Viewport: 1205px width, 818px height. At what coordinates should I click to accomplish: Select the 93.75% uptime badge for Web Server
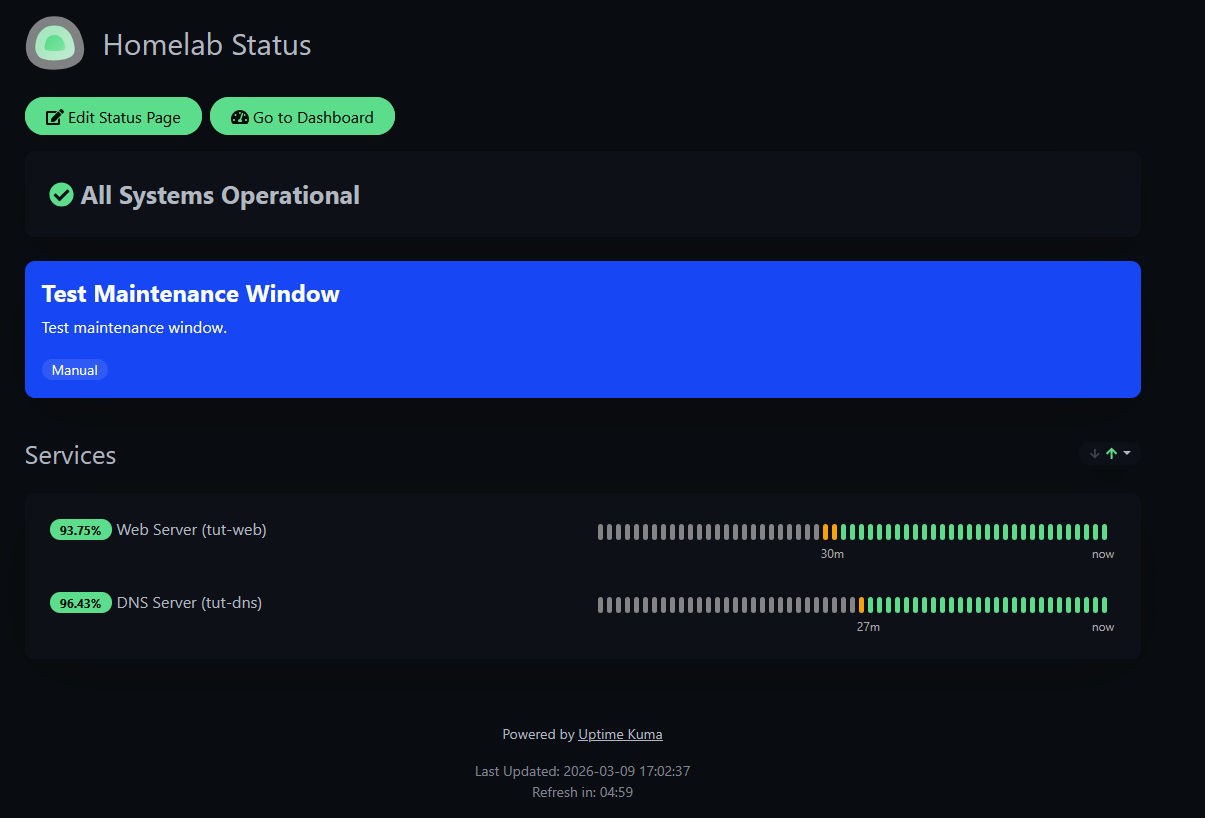point(81,529)
